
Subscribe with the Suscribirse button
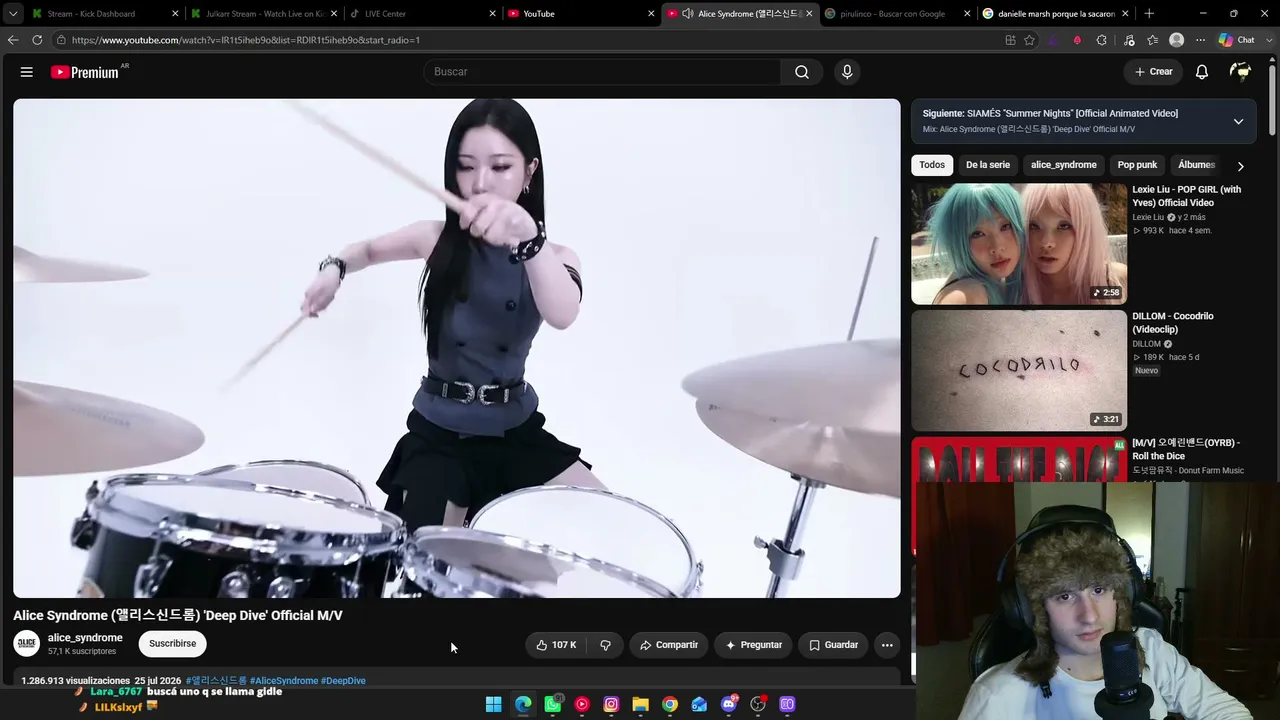172,644
